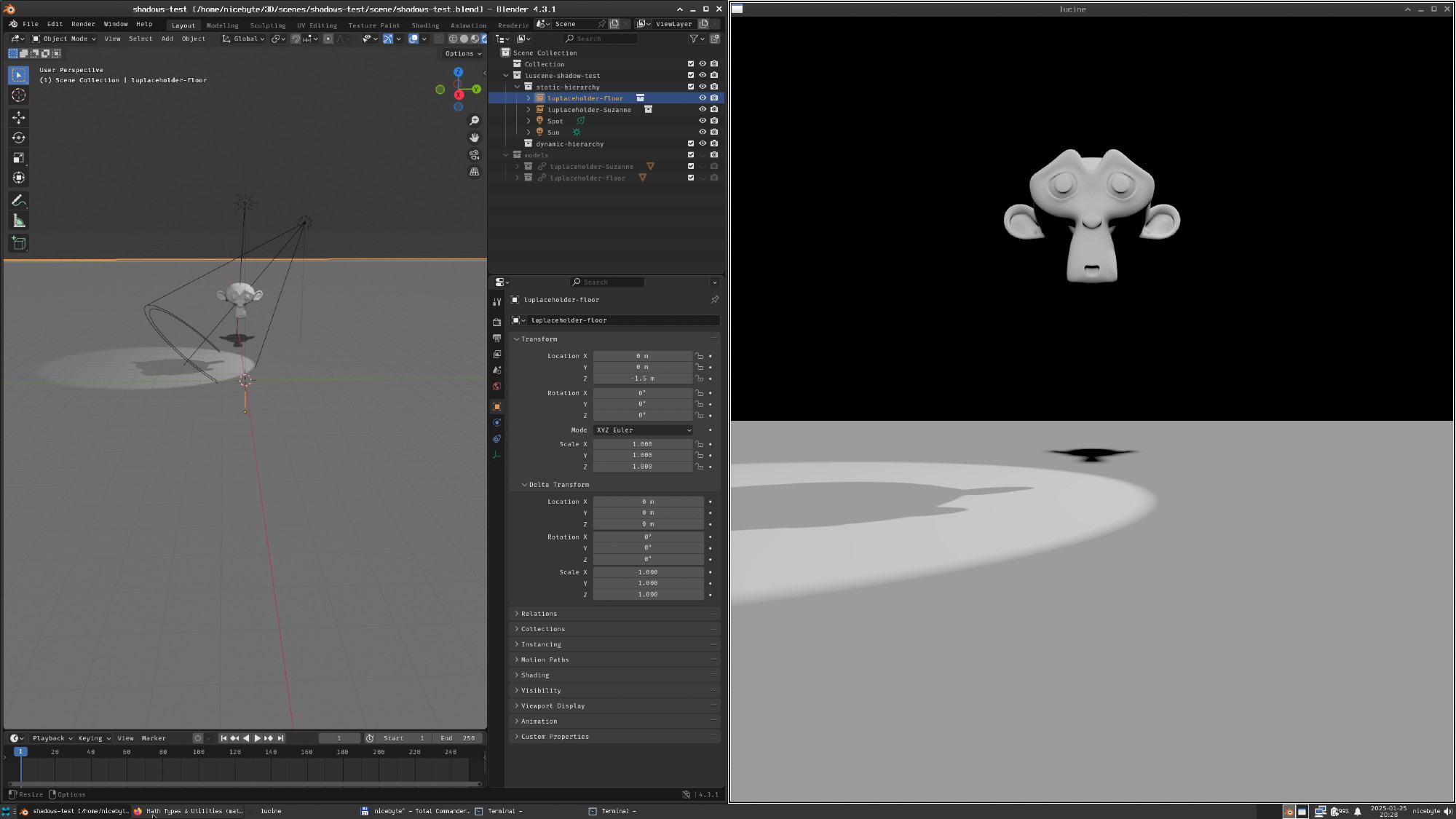Click the Location Z value field

(x=643, y=379)
